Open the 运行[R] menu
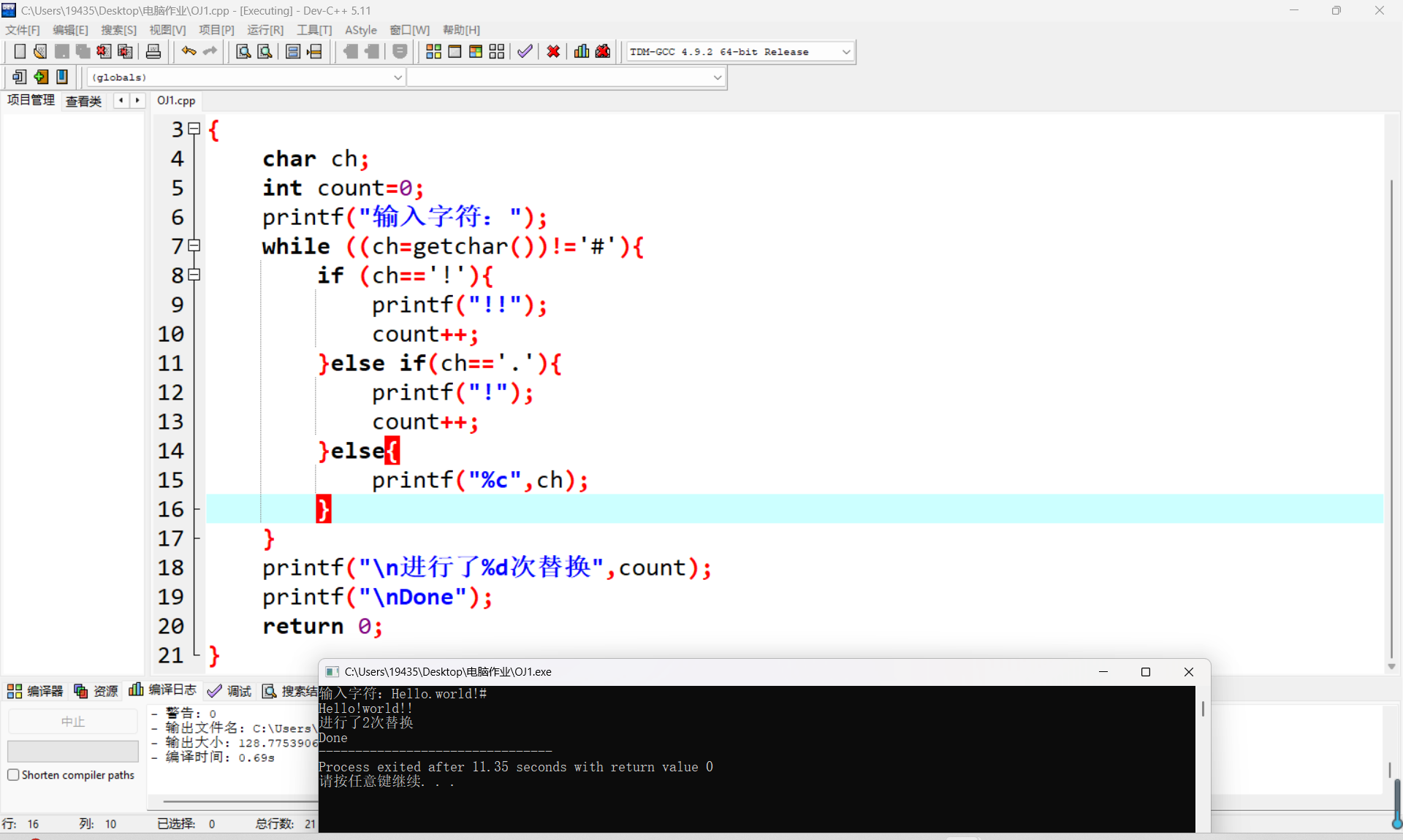This screenshot has width=1403, height=840. [x=265, y=30]
